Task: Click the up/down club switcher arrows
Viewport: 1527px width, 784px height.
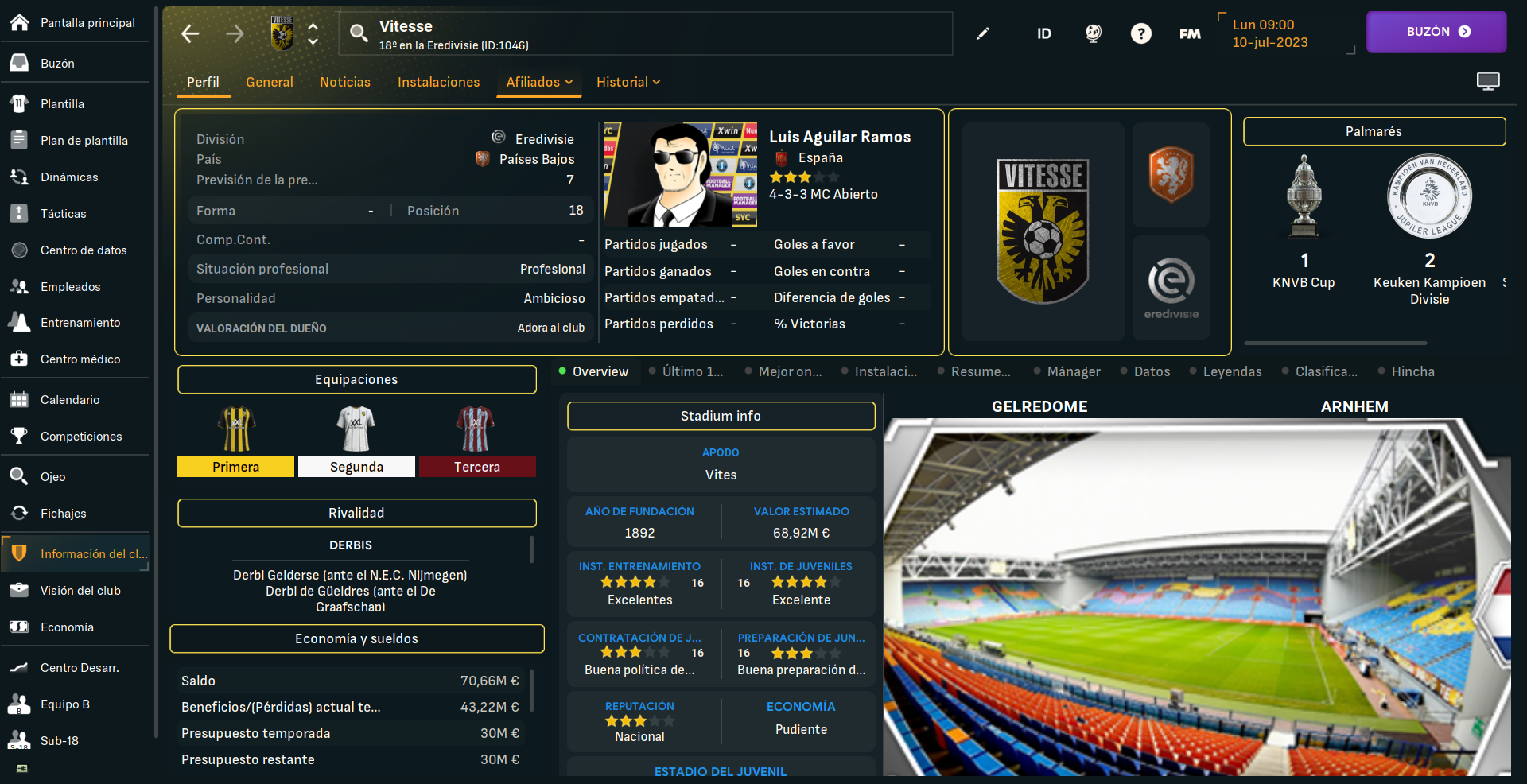Action: pyautogui.click(x=313, y=33)
